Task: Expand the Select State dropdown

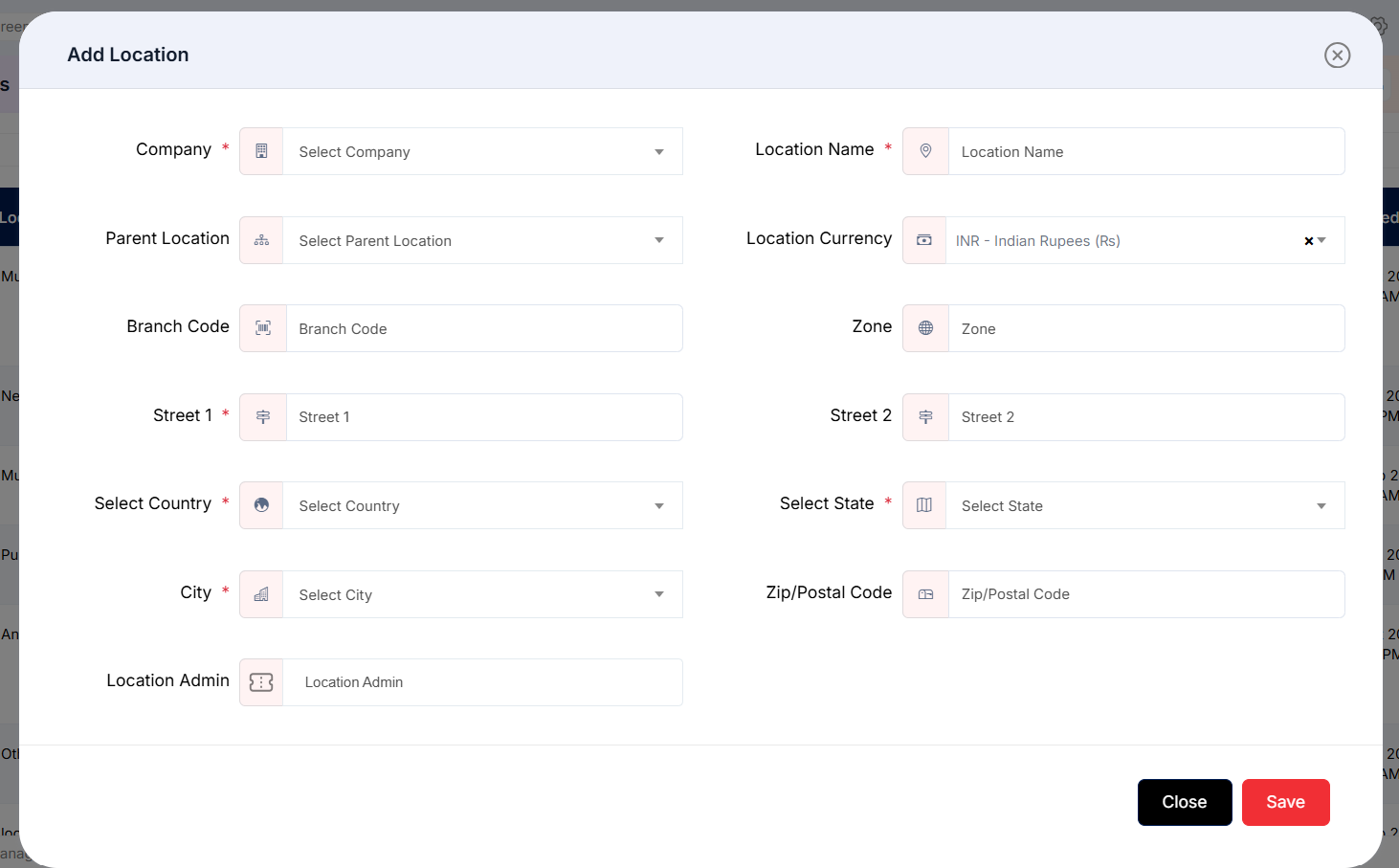Action: click(x=1145, y=505)
